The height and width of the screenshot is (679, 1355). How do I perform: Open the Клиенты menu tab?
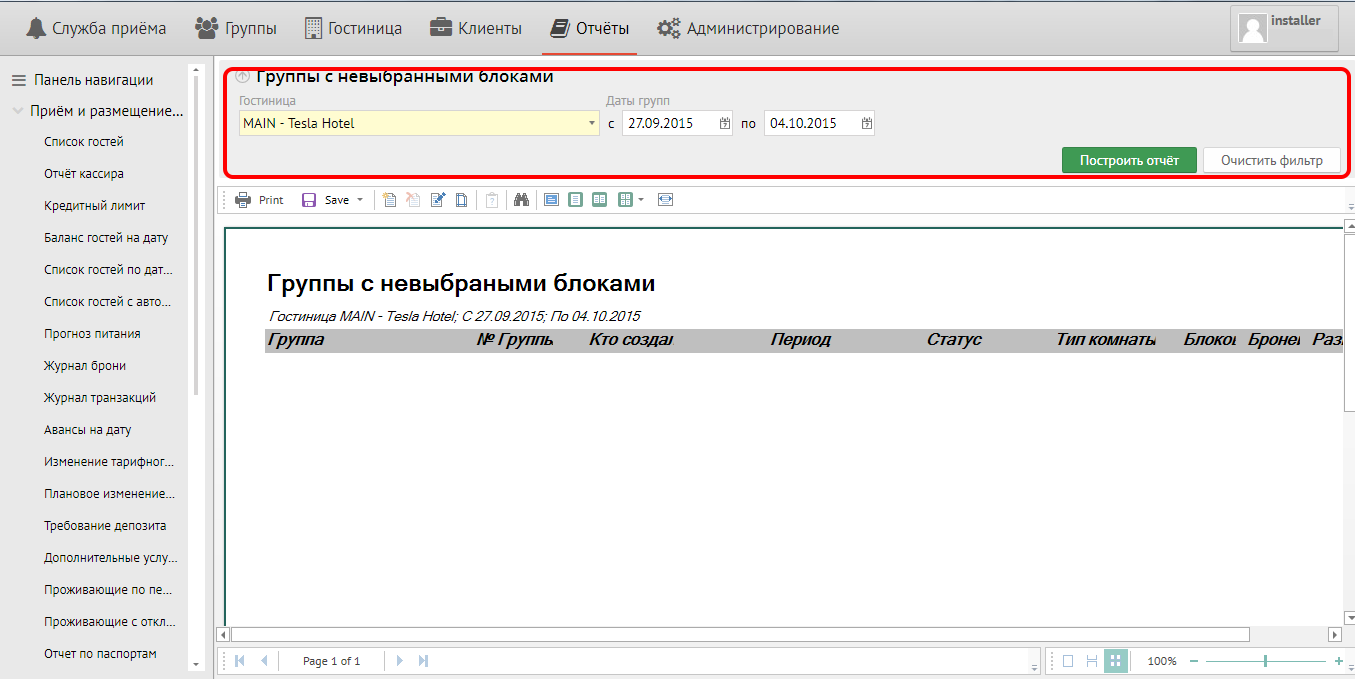[x=476, y=28]
